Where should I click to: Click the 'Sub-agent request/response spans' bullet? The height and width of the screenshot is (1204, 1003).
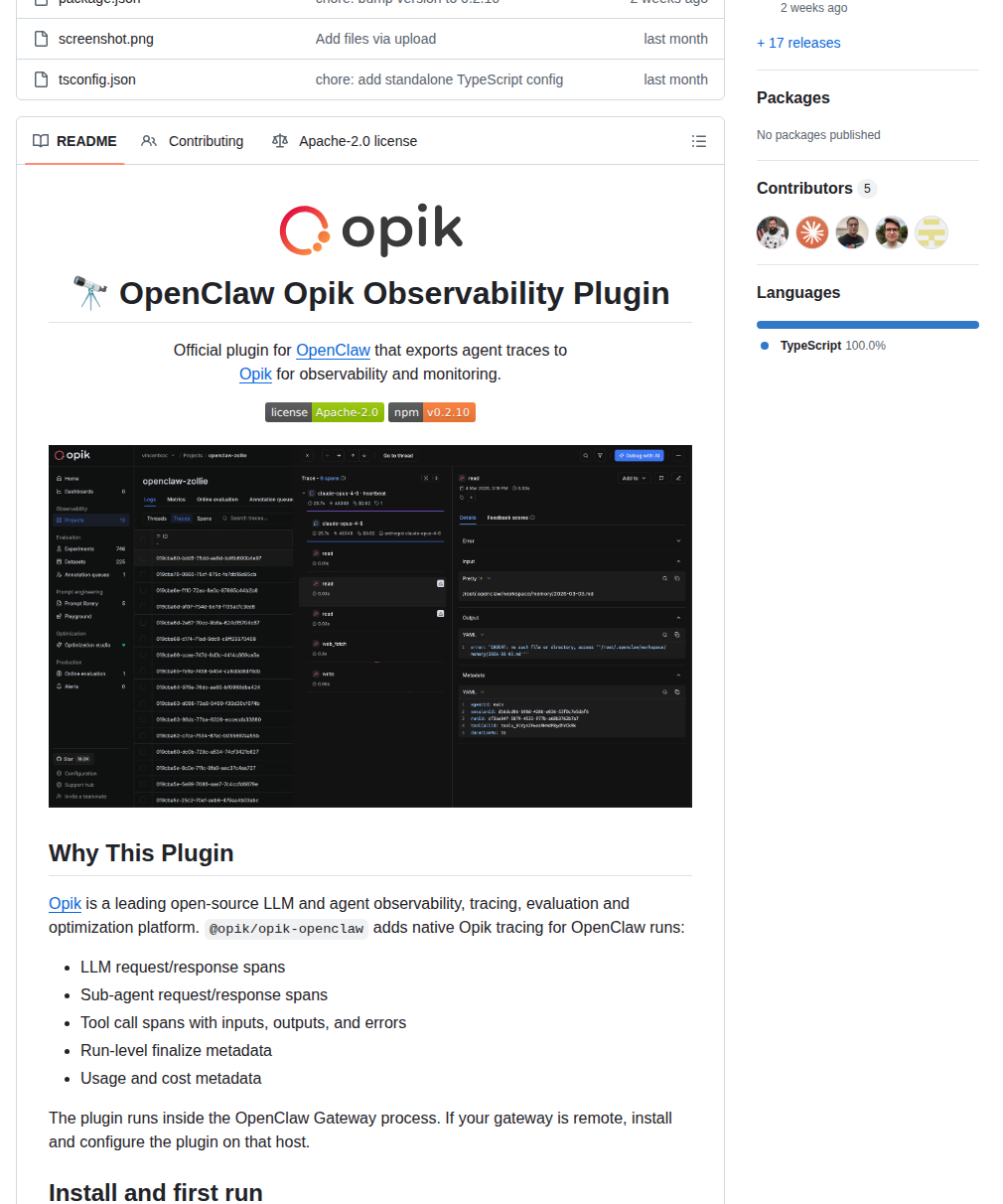(204, 994)
